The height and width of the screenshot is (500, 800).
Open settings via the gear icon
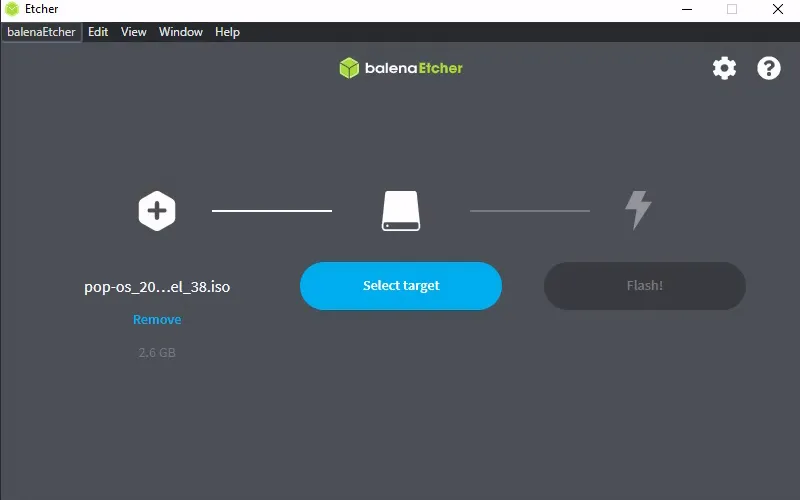pos(724,68)
